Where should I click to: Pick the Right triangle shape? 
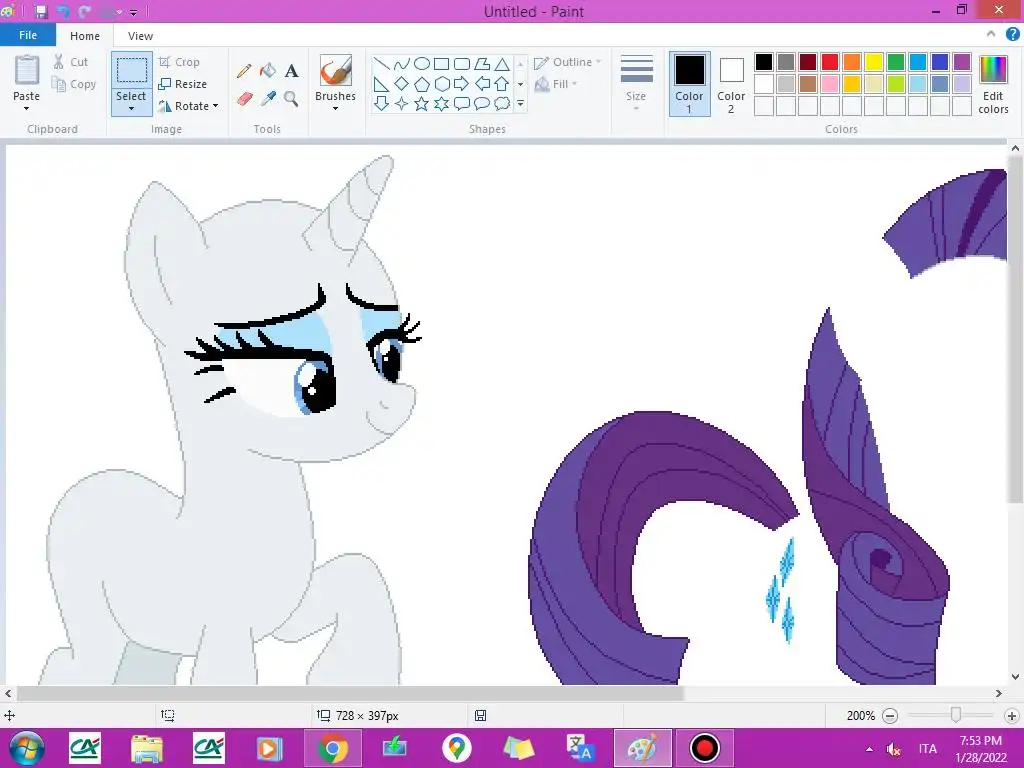(382, 84)
